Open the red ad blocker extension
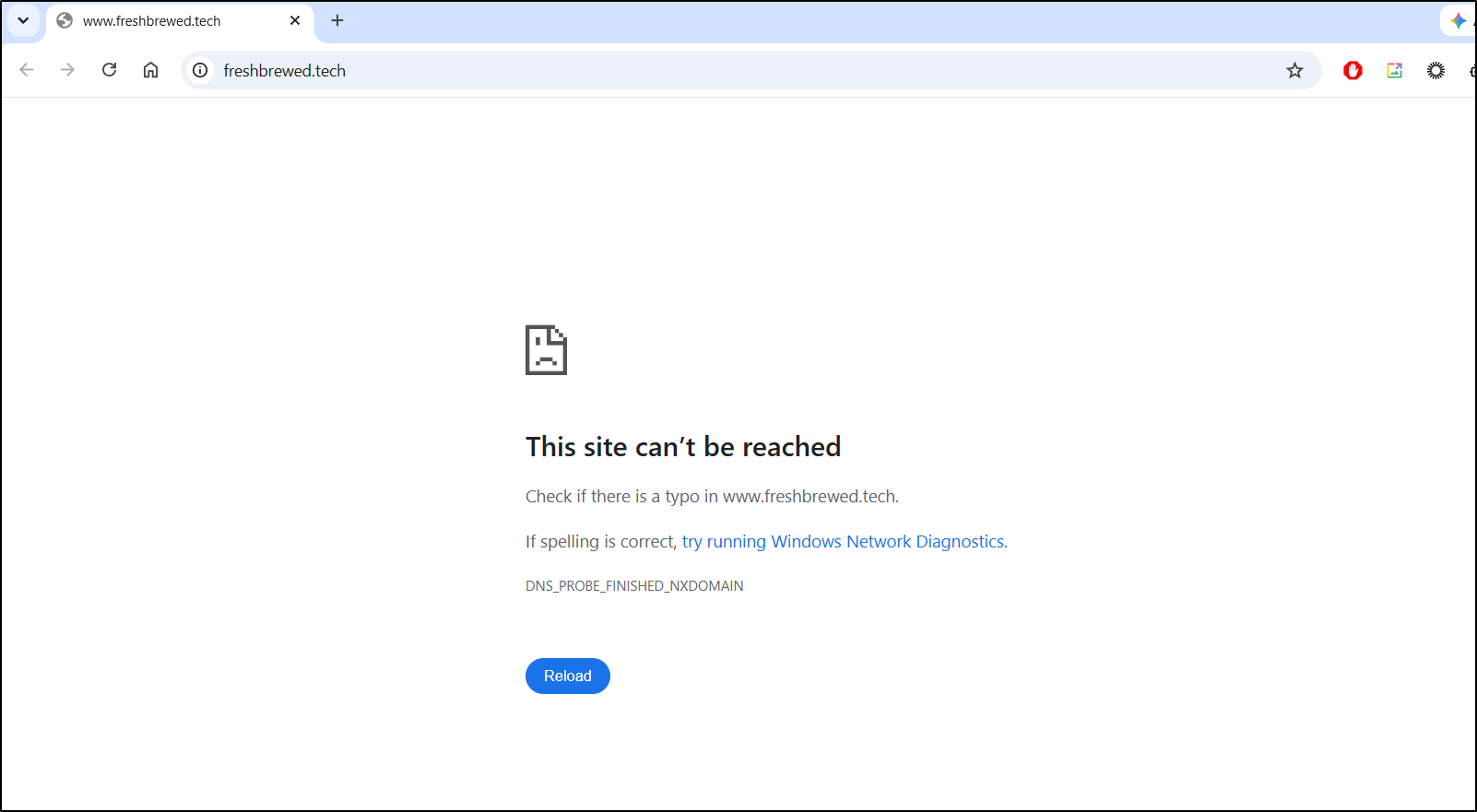The width and height of the screenshot is (1477, 812). point(1353,70)
